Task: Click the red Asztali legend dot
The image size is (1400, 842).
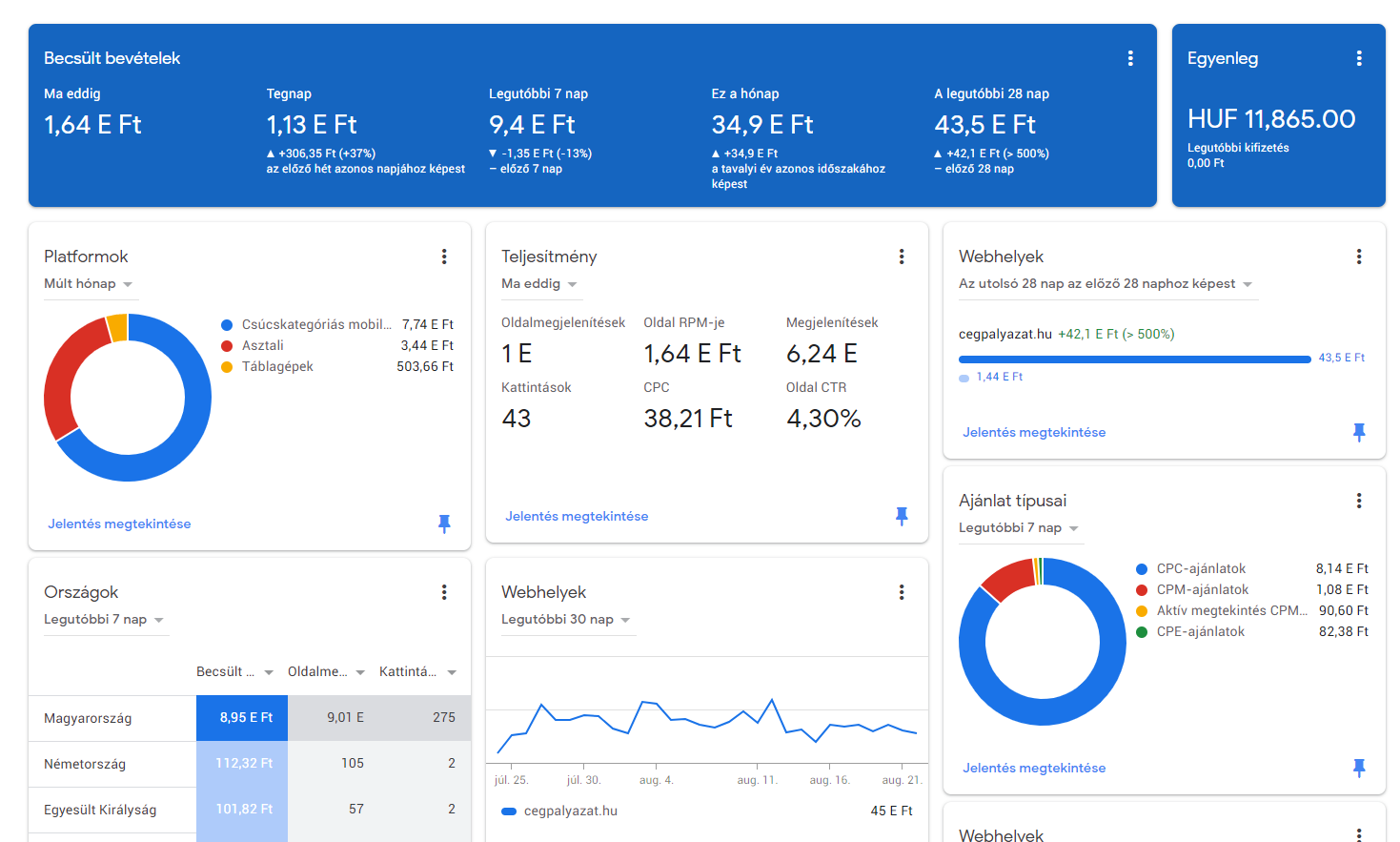Action: click(227, 346)
